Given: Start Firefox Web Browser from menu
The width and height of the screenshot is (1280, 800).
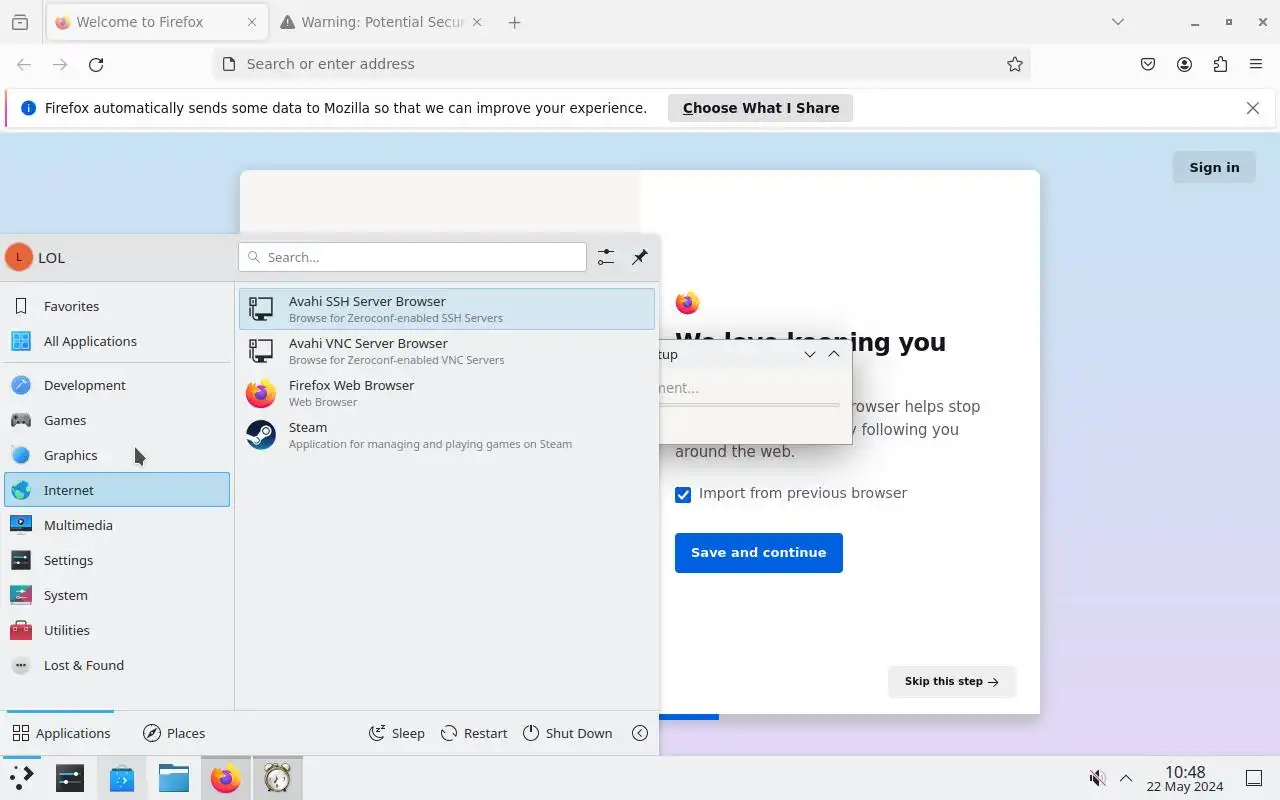Looking at the screenshot, I should point(447,393).
